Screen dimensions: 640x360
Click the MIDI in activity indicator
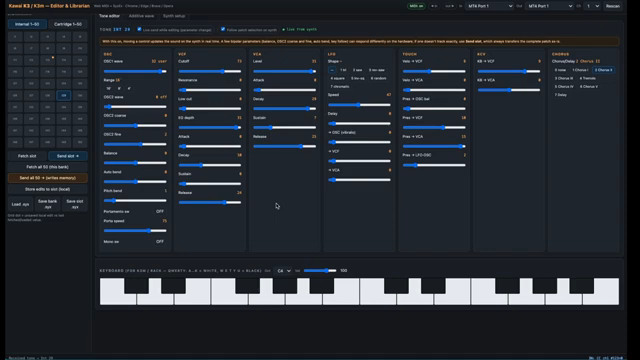(434, 6)
